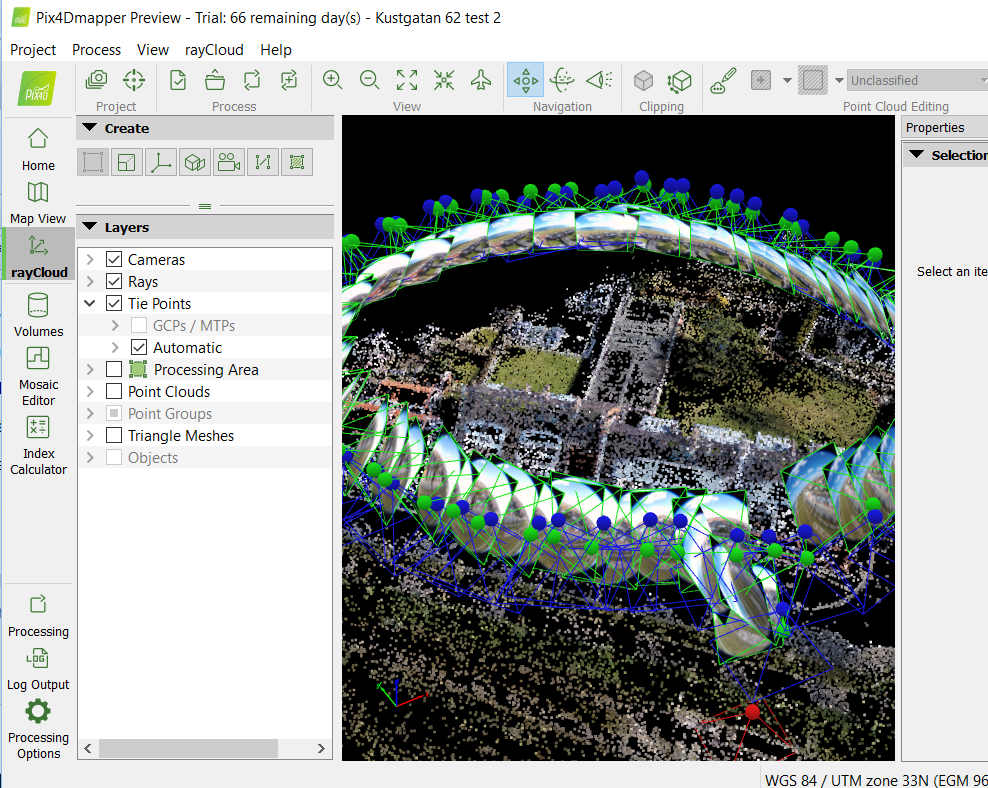This screenshot has height=788, width=988.
Task: Enable the Triangle Meshes checkbox
Action: [114, 435]
